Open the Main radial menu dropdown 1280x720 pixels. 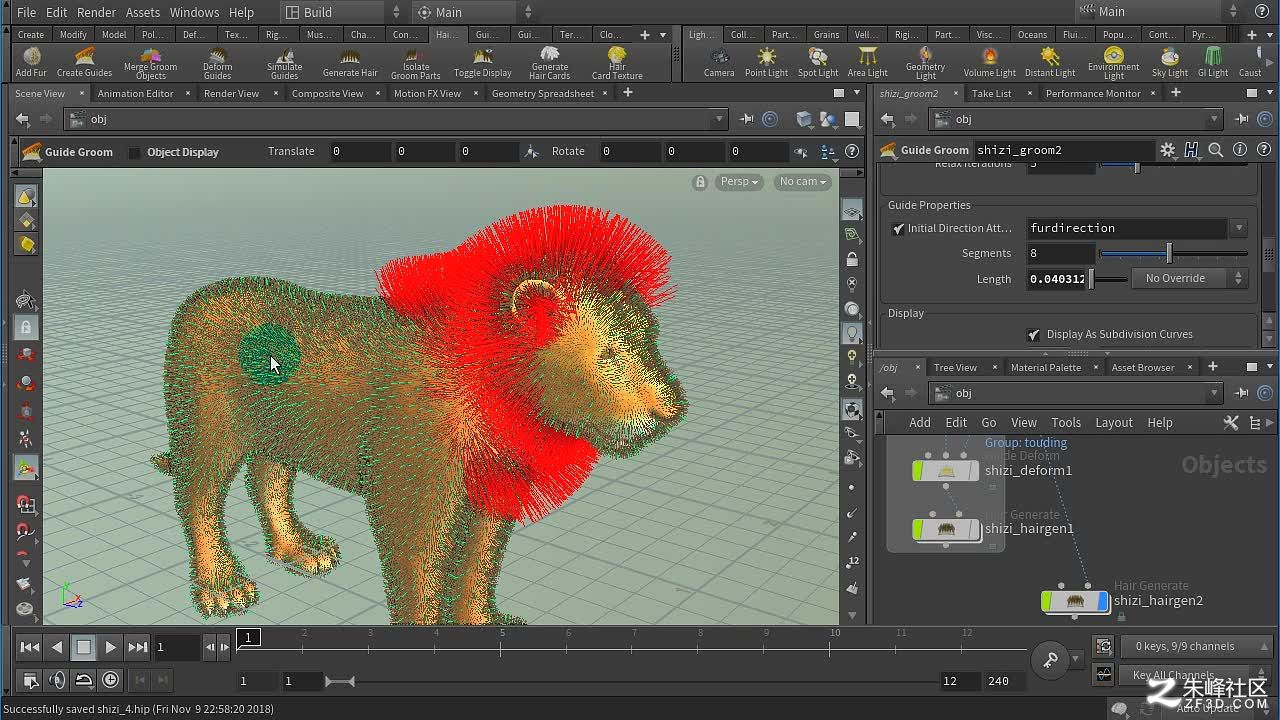[x=475, y=12]
